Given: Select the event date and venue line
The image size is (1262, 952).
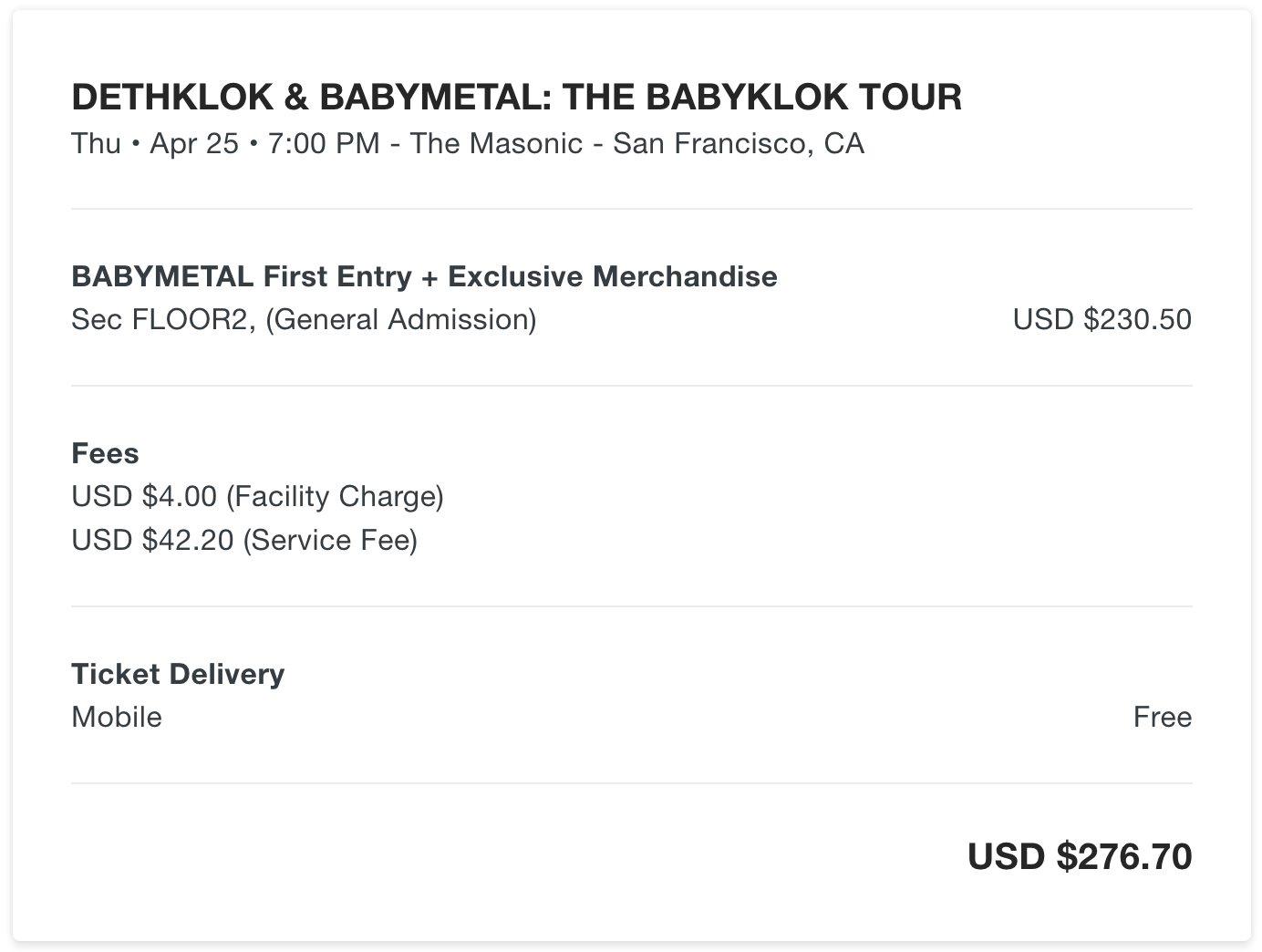Looking at the screenshot, I should pos(468,143).
